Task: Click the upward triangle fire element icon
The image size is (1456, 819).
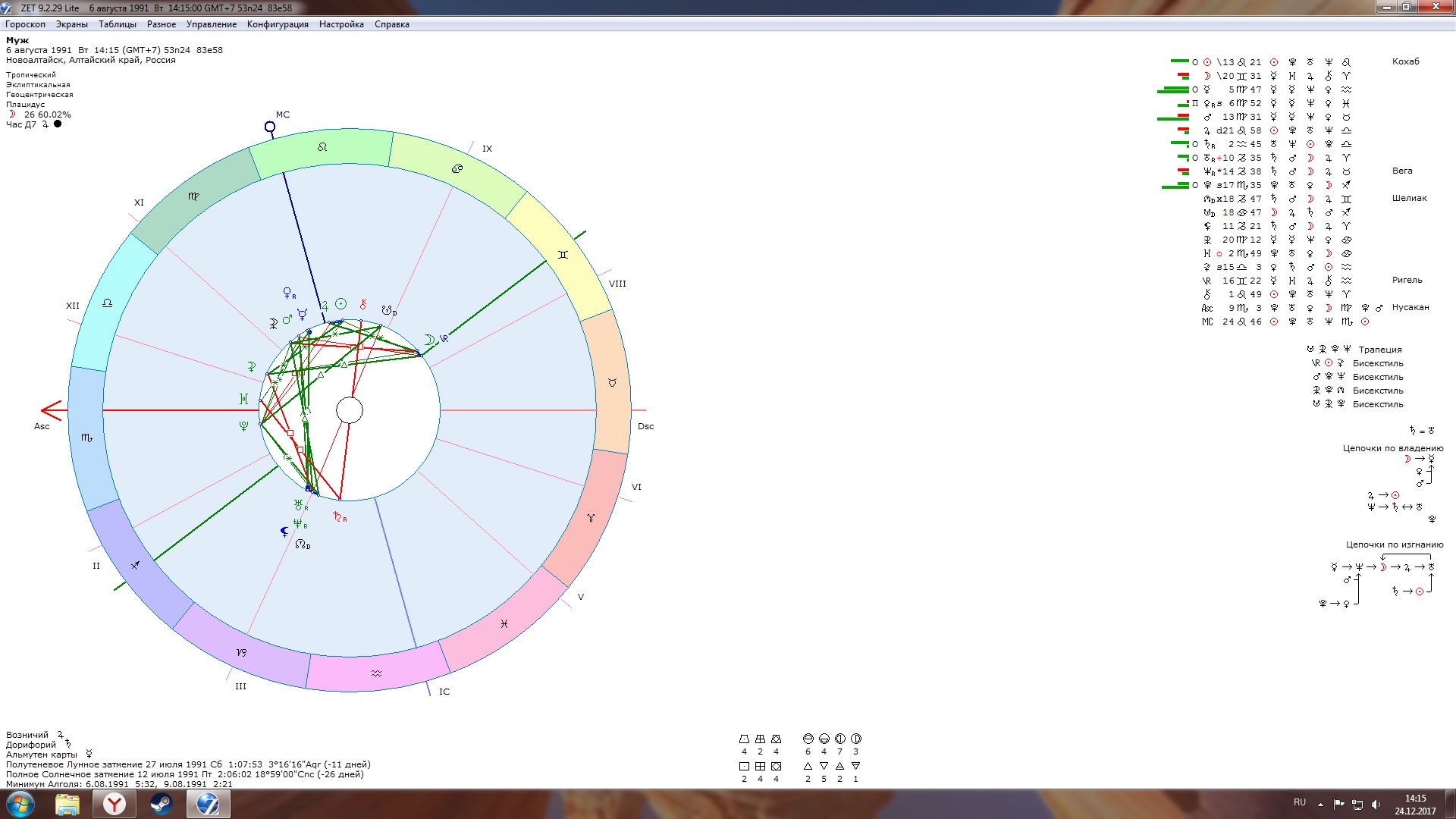Action: tap(808, 766)
